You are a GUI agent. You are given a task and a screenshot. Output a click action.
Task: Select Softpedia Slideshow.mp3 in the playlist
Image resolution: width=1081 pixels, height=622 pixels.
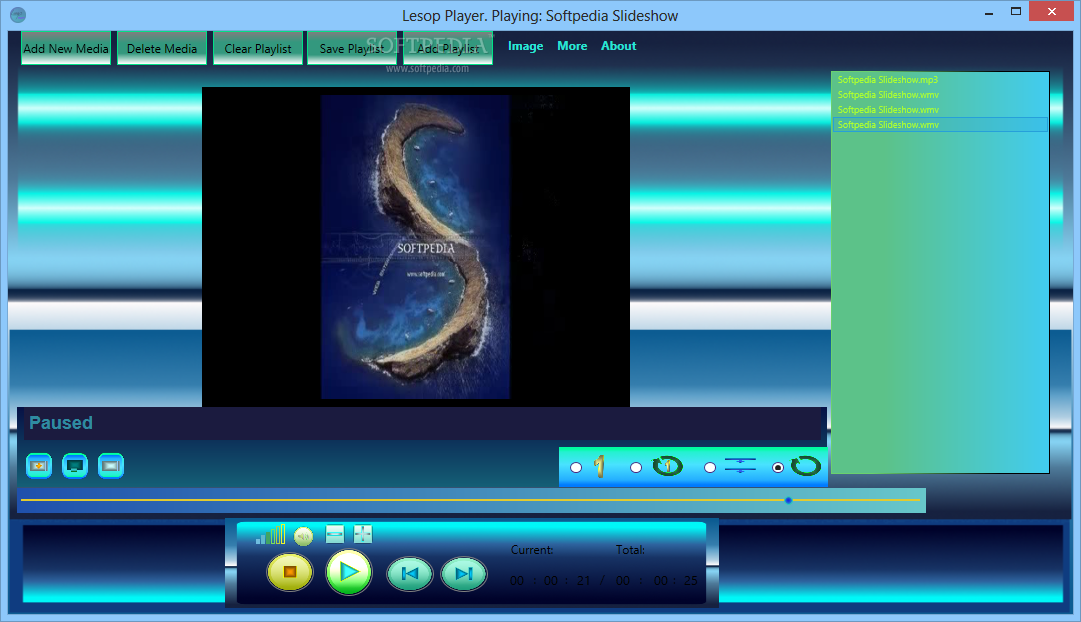click(887, 80)
